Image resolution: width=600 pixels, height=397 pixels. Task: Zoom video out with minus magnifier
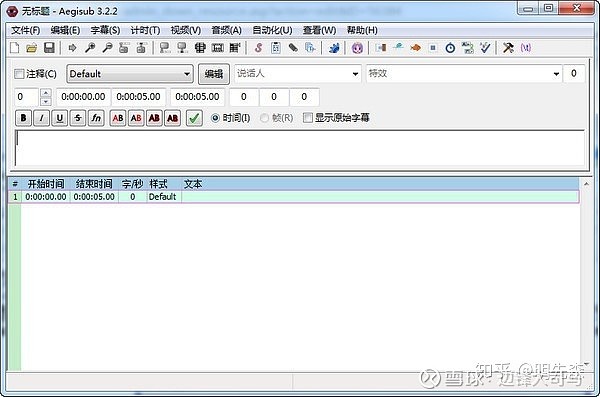pos(107,48)
